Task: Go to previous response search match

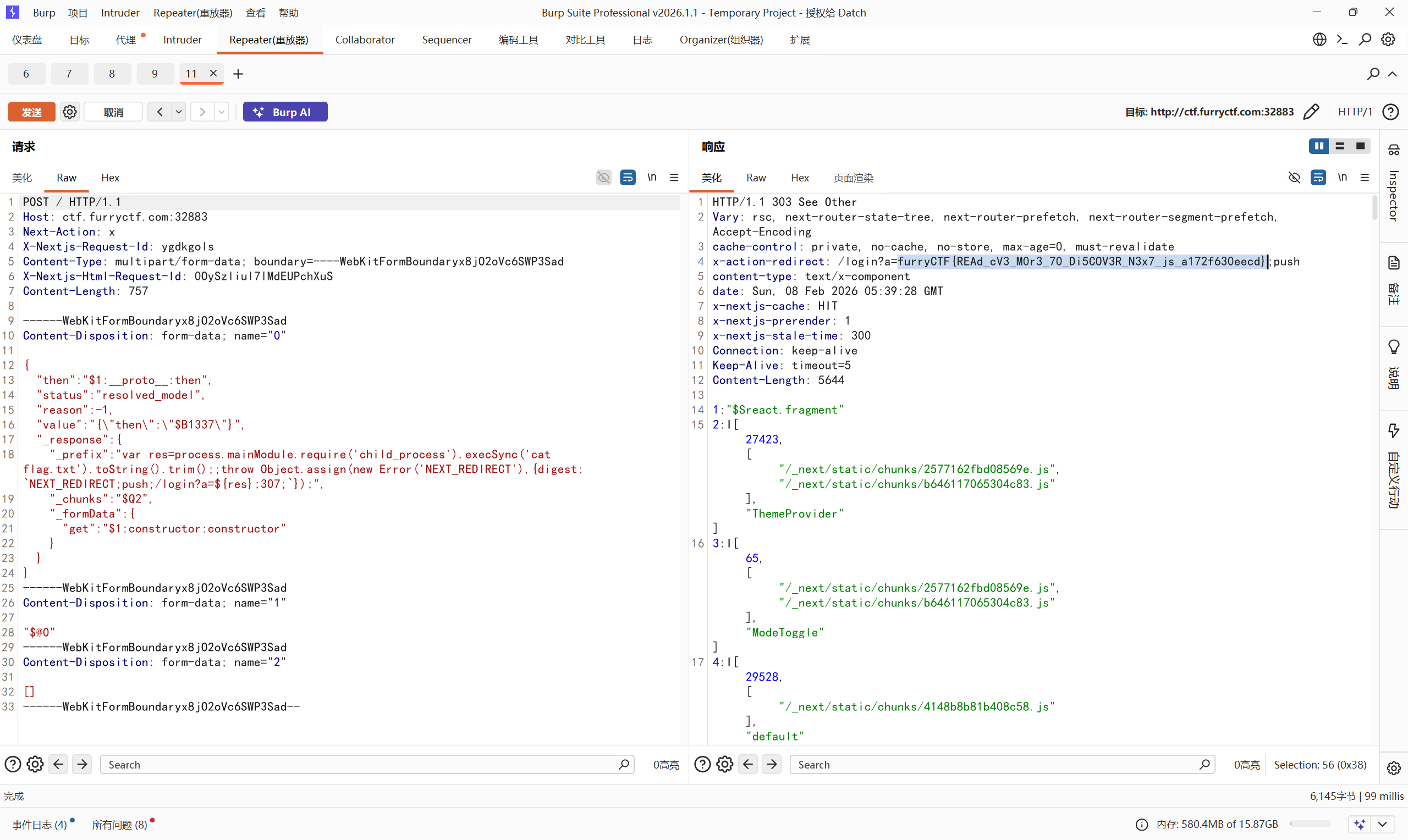Action: (x=748, y=765)
